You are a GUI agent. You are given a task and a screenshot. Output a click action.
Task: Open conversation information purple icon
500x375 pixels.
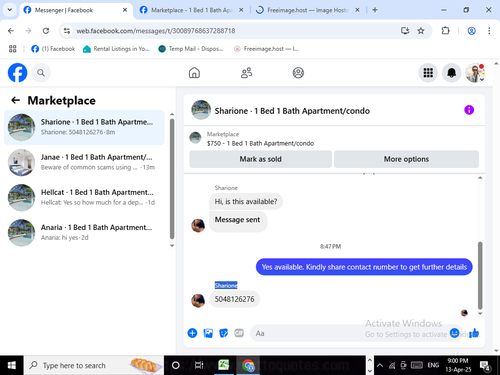(x=469, y=110)
